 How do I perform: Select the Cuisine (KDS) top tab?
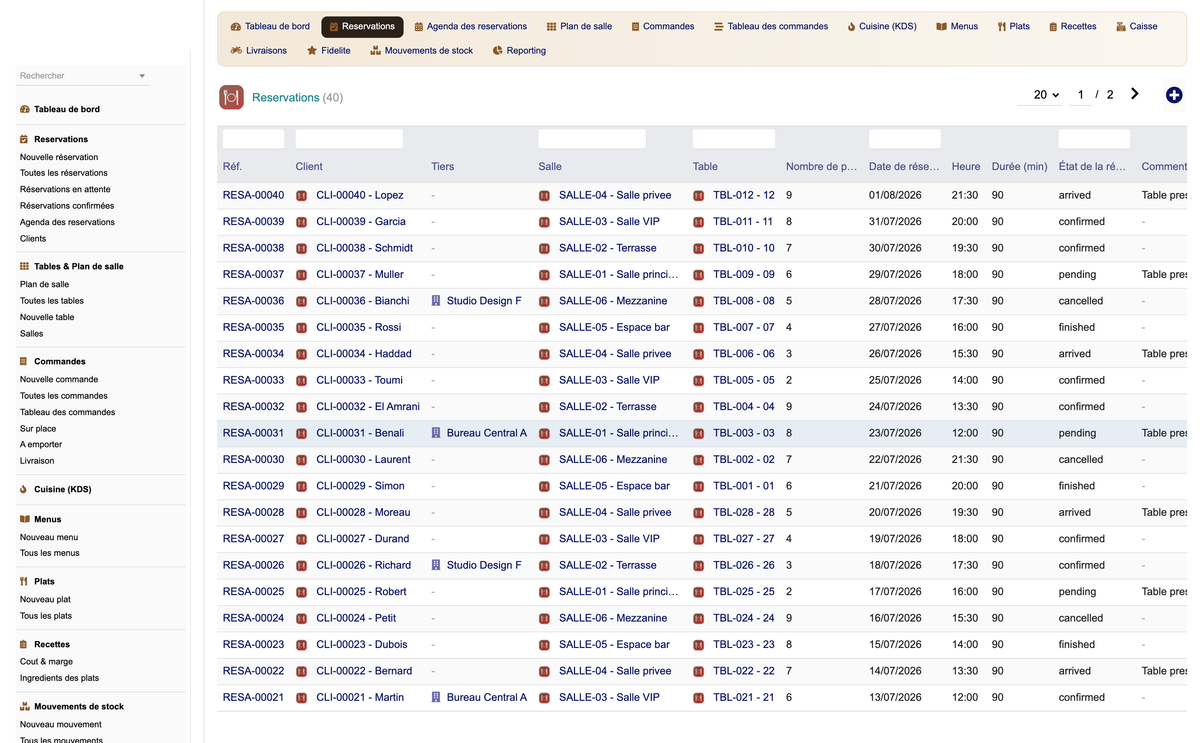coord(881,27)
